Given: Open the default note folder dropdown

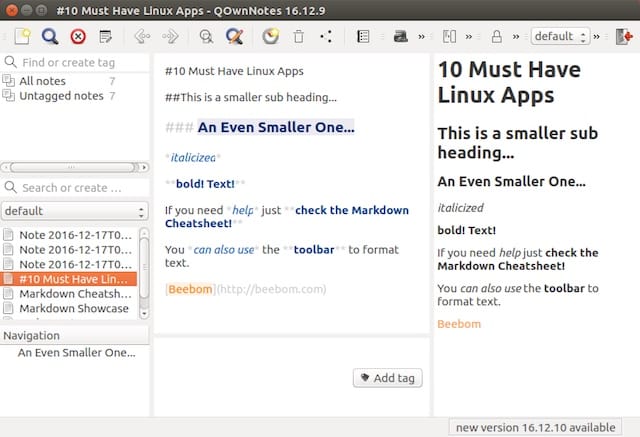Looking at the screenshot, I should coord(74,211).
